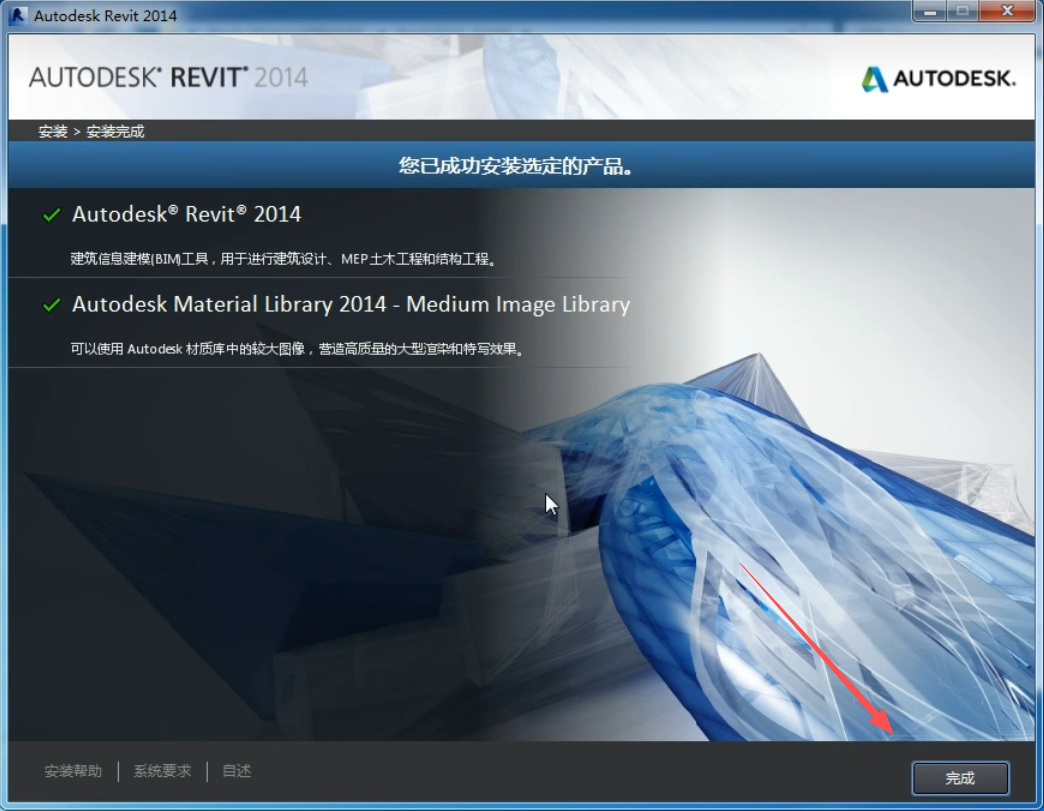Image resolution: width=1044 pixels, height=811 pixels.
Task: Click the window title text Autodesk Revit 2014
Action: coord(106,15)
